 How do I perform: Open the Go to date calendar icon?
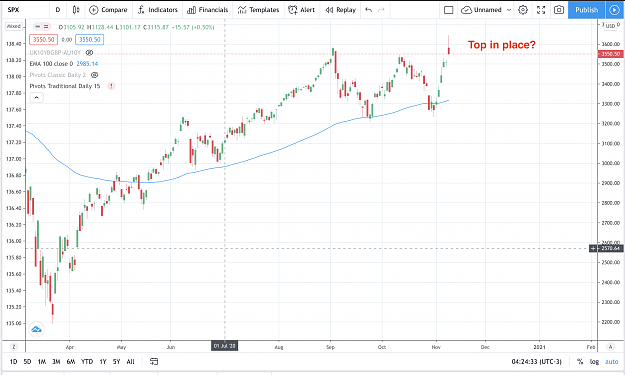[x=154, y=361]
